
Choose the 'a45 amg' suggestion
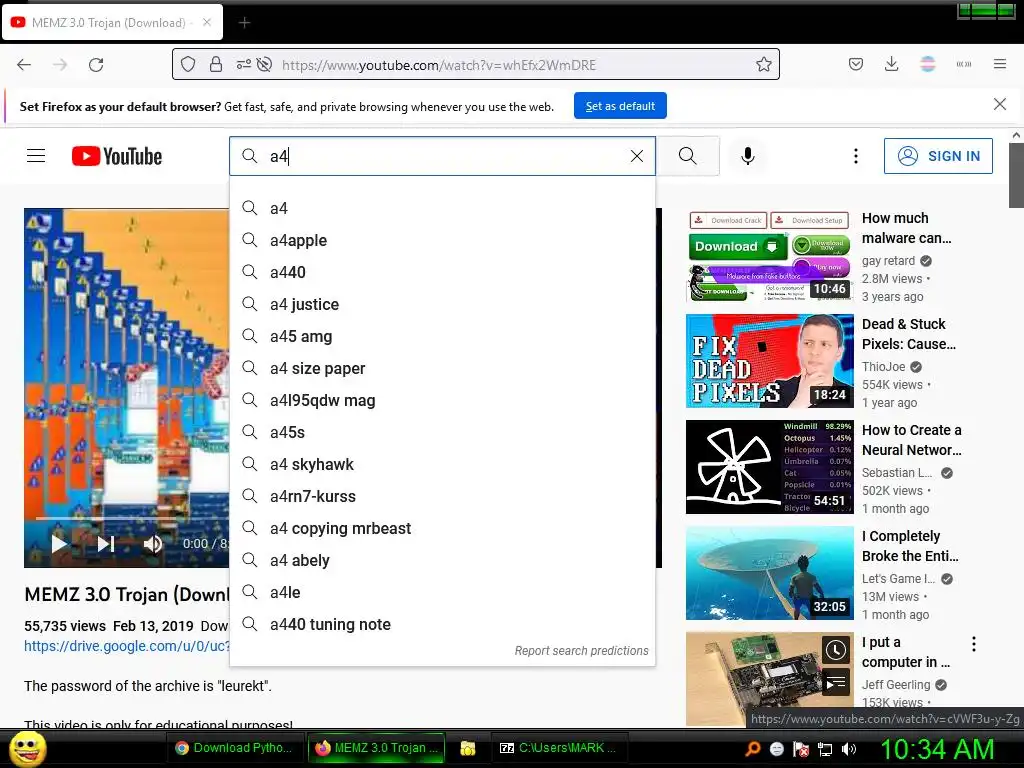442,336
